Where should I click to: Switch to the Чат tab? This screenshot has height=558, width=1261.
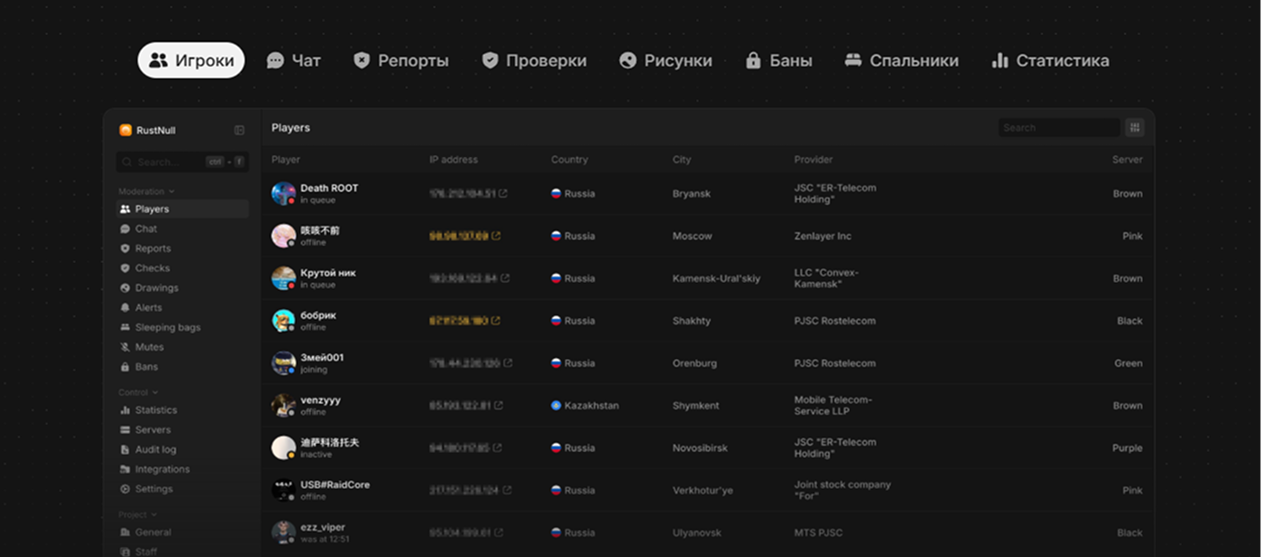pos(293,60)
